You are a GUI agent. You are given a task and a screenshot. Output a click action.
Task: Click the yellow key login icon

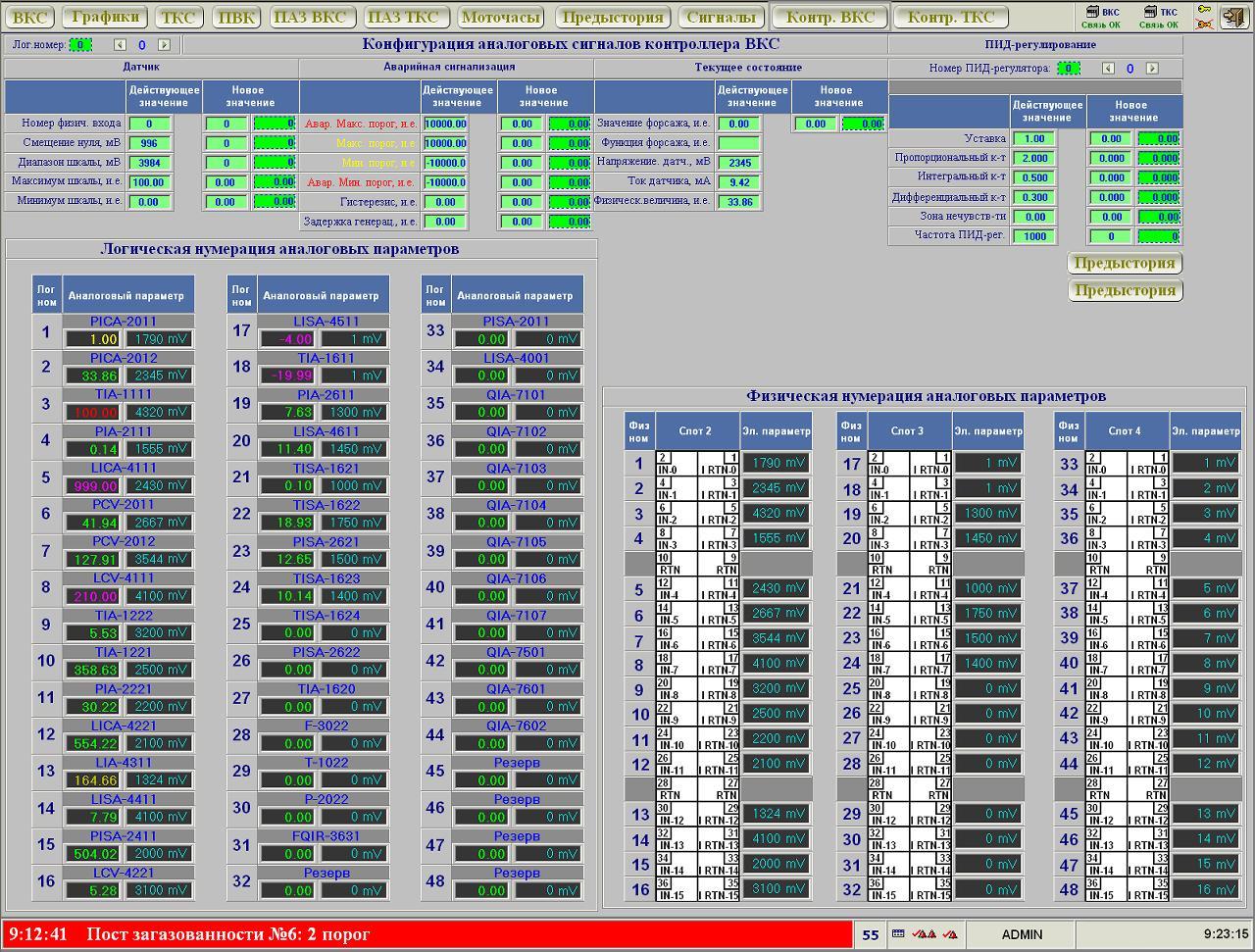pos(1203,11)
